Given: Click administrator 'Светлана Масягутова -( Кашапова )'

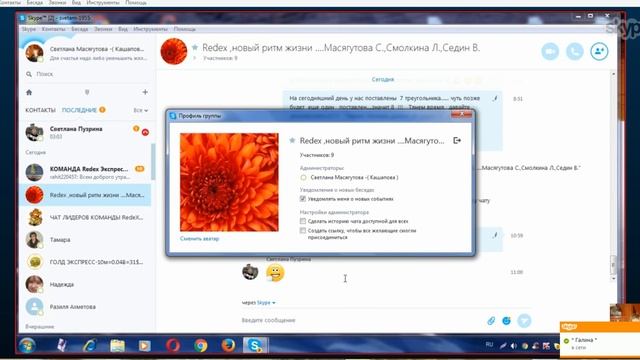Looking at the screenshot, I should pos(354,178).
